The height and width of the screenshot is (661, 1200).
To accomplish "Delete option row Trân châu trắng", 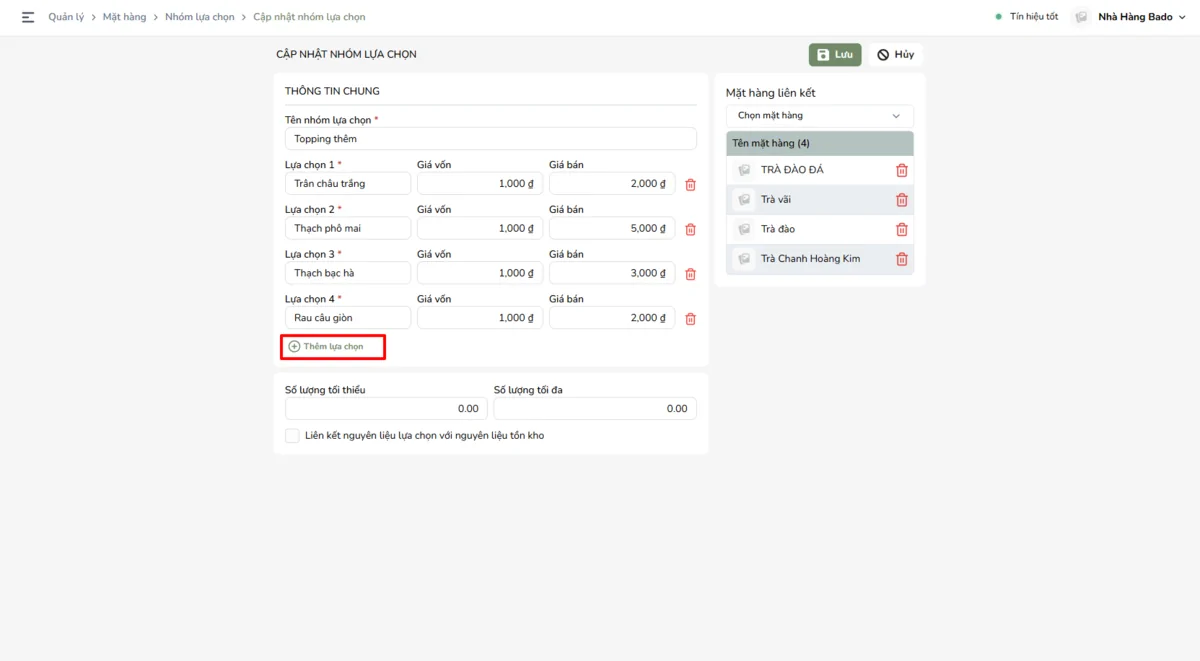I will (690, 184).
